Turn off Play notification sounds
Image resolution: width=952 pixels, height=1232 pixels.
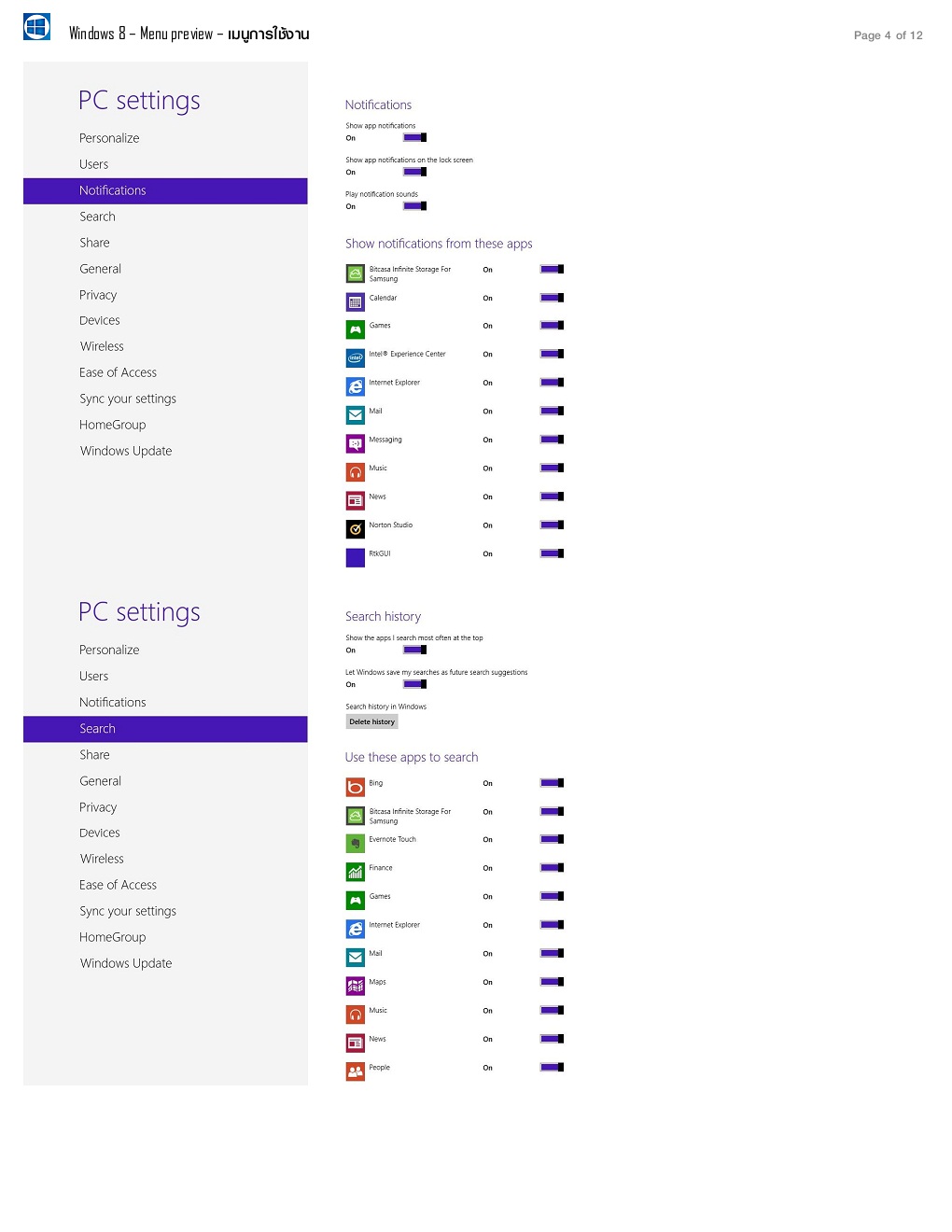click(x=415, y=206)
